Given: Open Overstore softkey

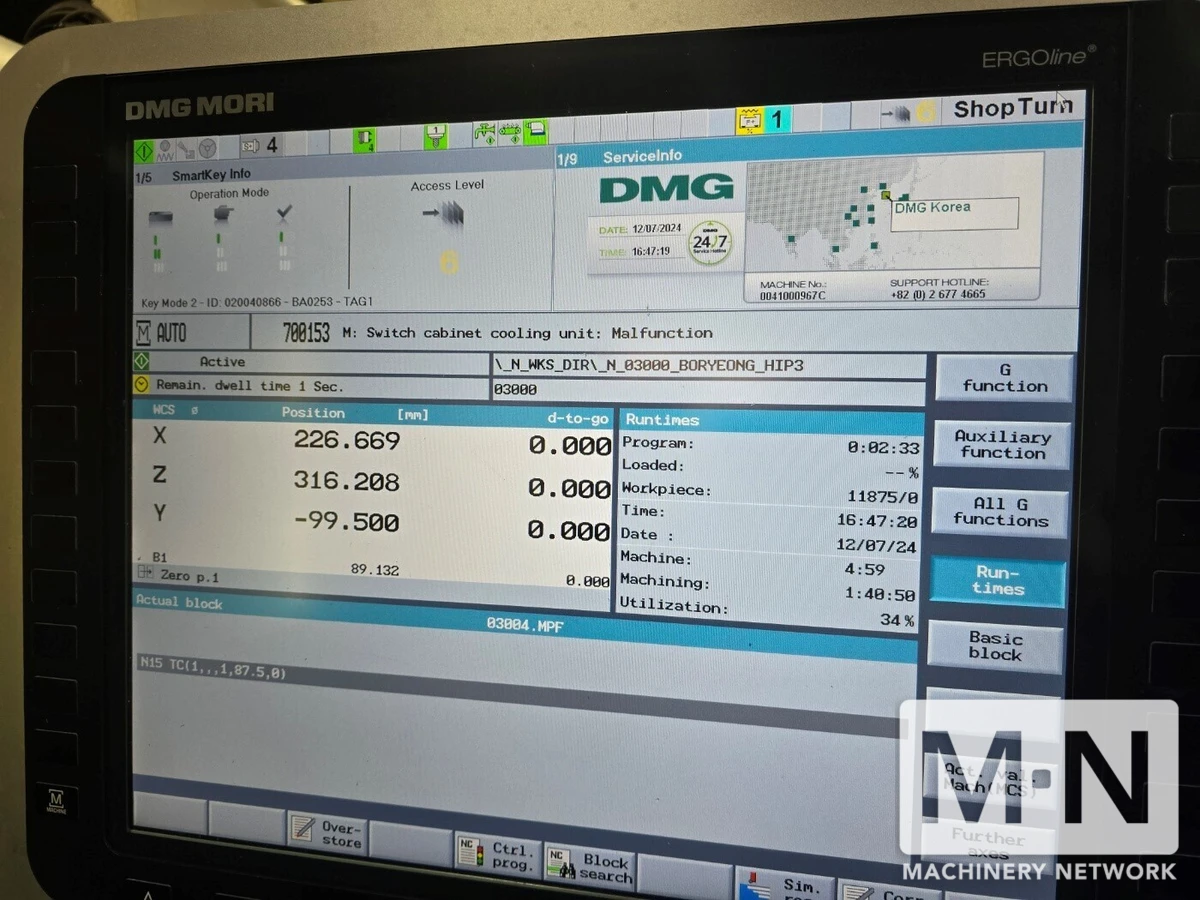Looking at the screenshot, I should pyautogui.click(x=328, y=833).
